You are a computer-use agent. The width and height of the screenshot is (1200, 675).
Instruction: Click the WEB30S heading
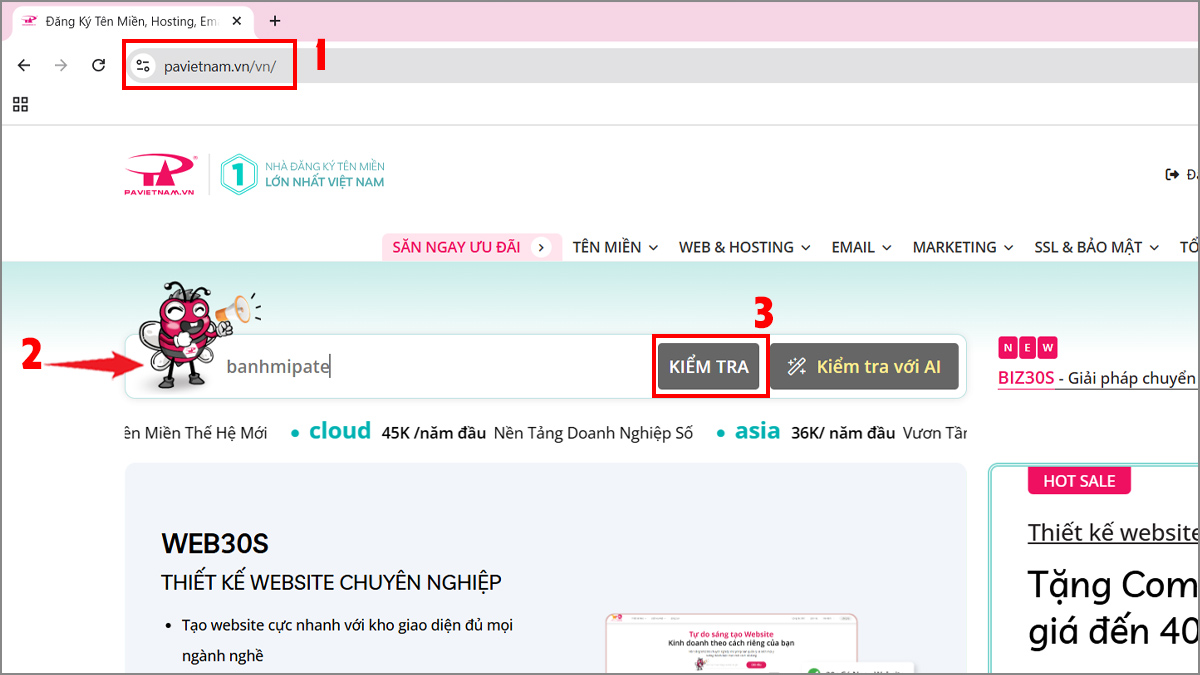215,543
